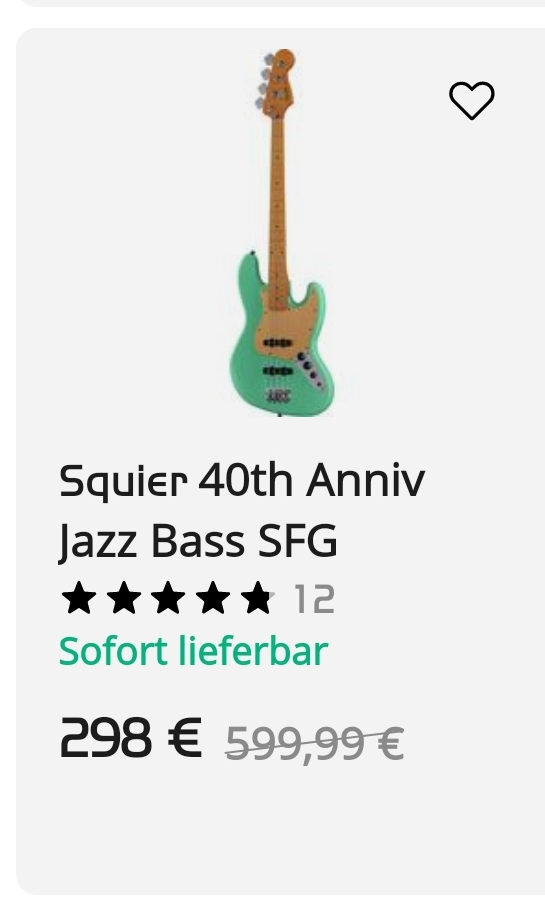The width and height of the screenshot is (545, 912).
Task: Click the third rating star
Action: point(168,598)
